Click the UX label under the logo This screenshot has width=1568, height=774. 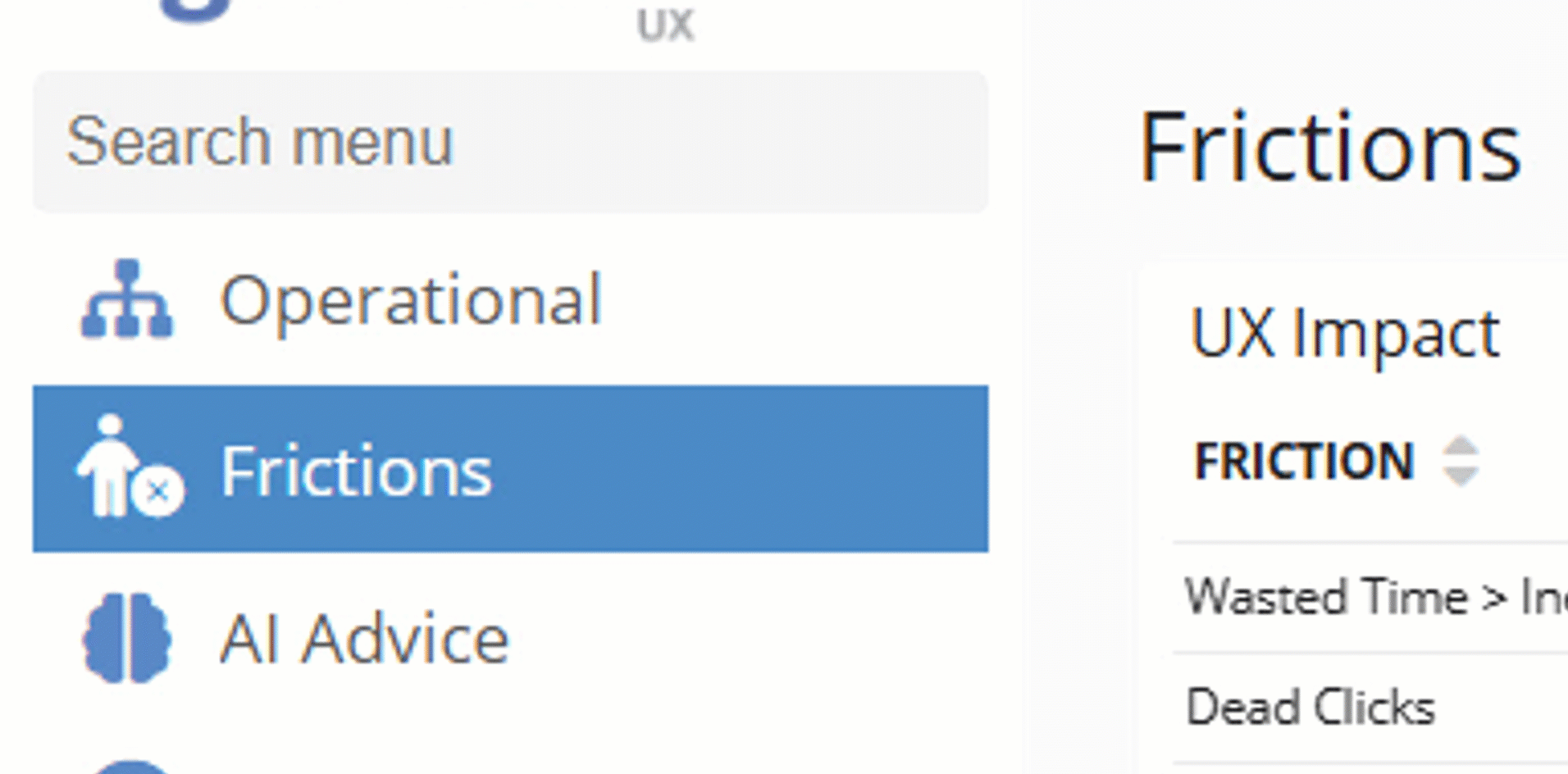pyautogui.click(x=665, y=25)
